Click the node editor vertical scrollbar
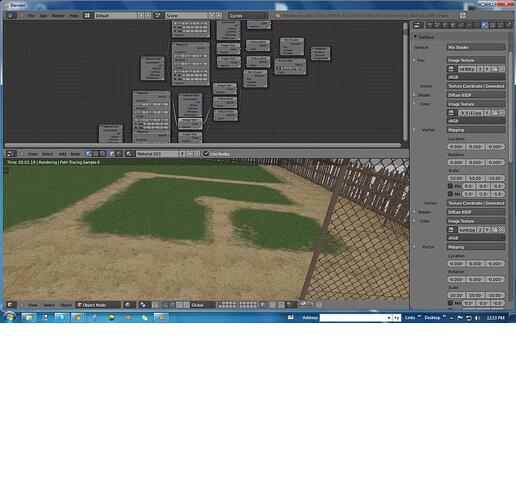 (405, 81)
